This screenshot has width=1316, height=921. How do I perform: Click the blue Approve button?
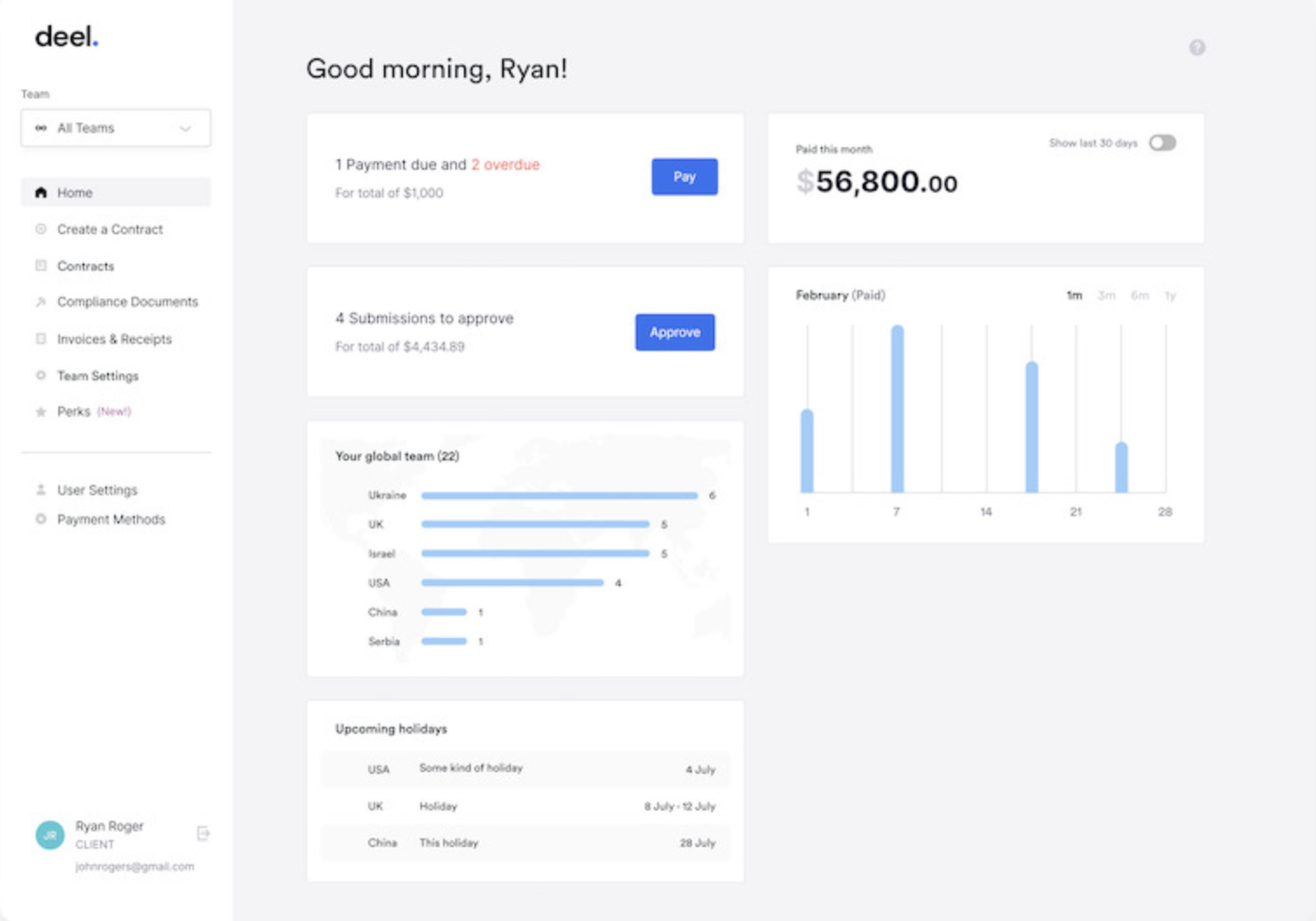coord(675,333)
